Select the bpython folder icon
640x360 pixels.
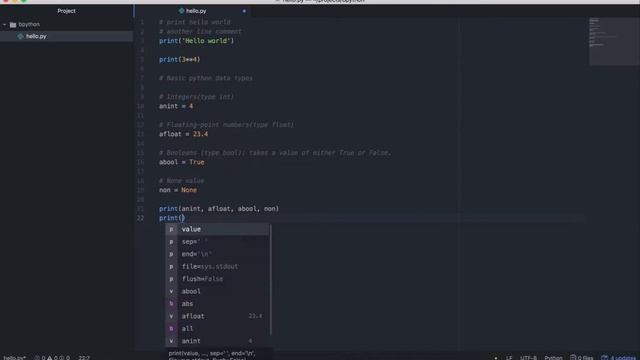(13, 25)
